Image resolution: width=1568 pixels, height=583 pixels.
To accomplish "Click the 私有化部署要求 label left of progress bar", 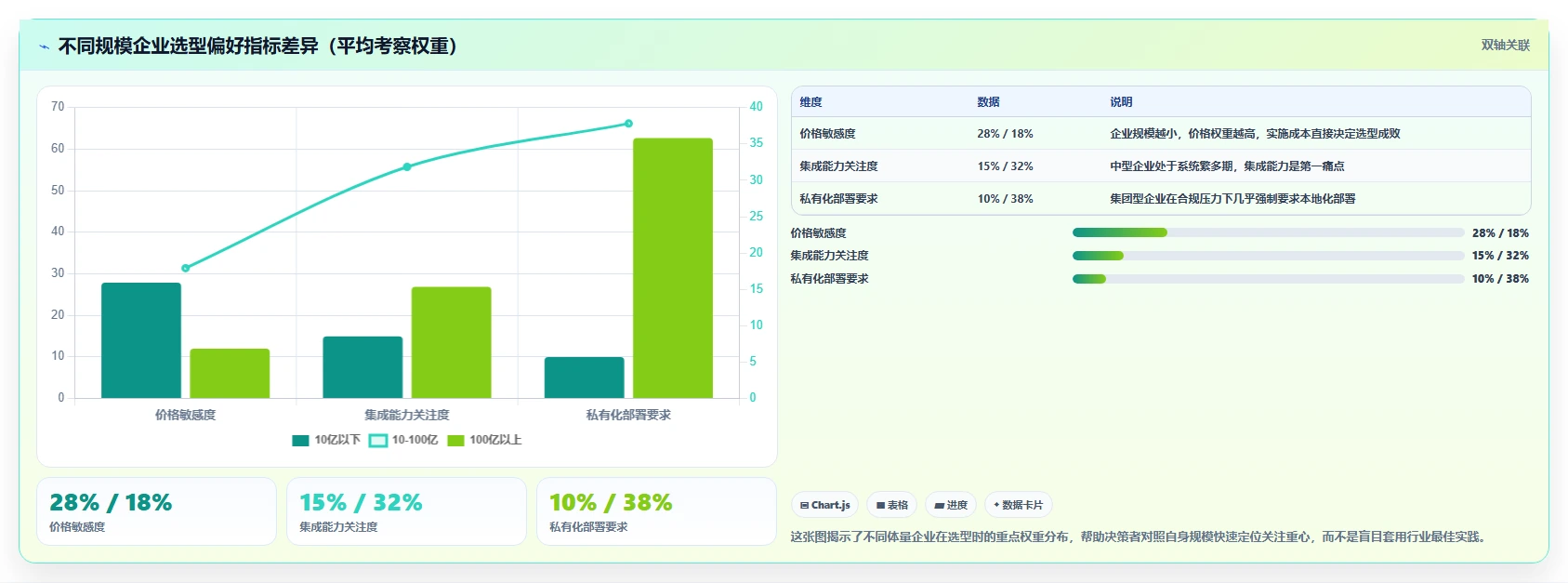I will 829,279.
